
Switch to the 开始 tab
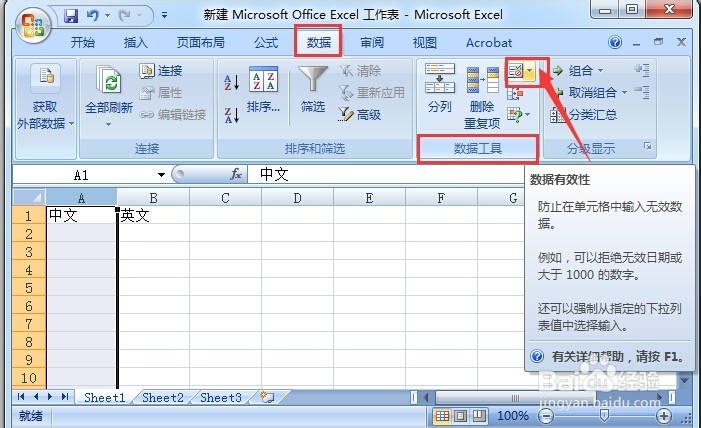pyautogui.click(x=83, y=42)
